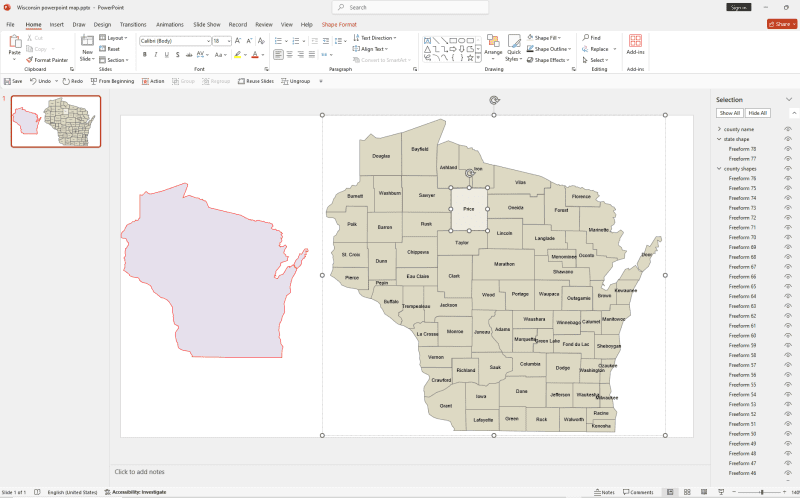Apply Underline formatting
The width and height of the screenshot is (800, 498).
[x=166, y=55]
